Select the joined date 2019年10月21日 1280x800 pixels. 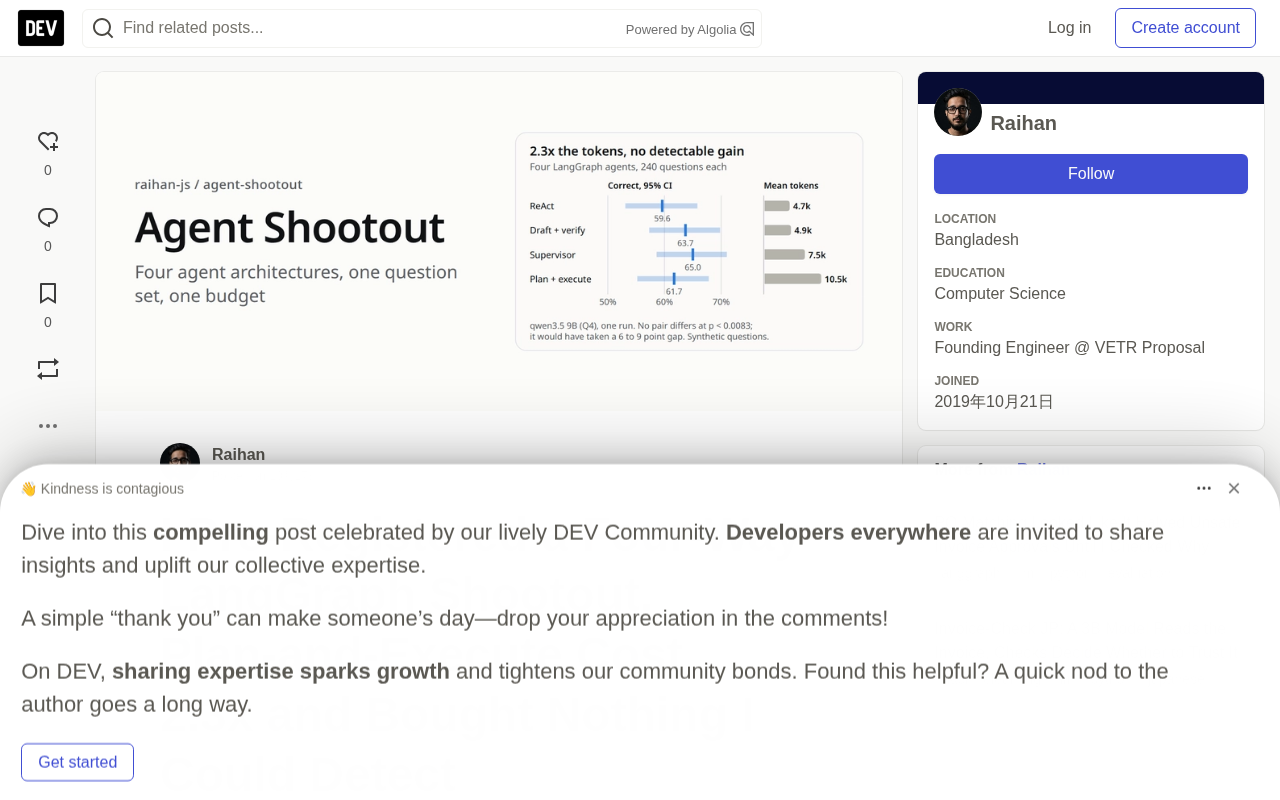(994, 402)
